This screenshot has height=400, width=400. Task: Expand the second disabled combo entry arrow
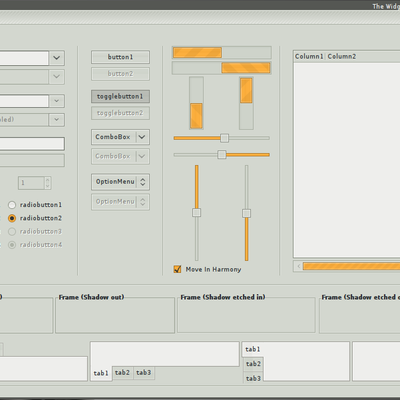57,77
